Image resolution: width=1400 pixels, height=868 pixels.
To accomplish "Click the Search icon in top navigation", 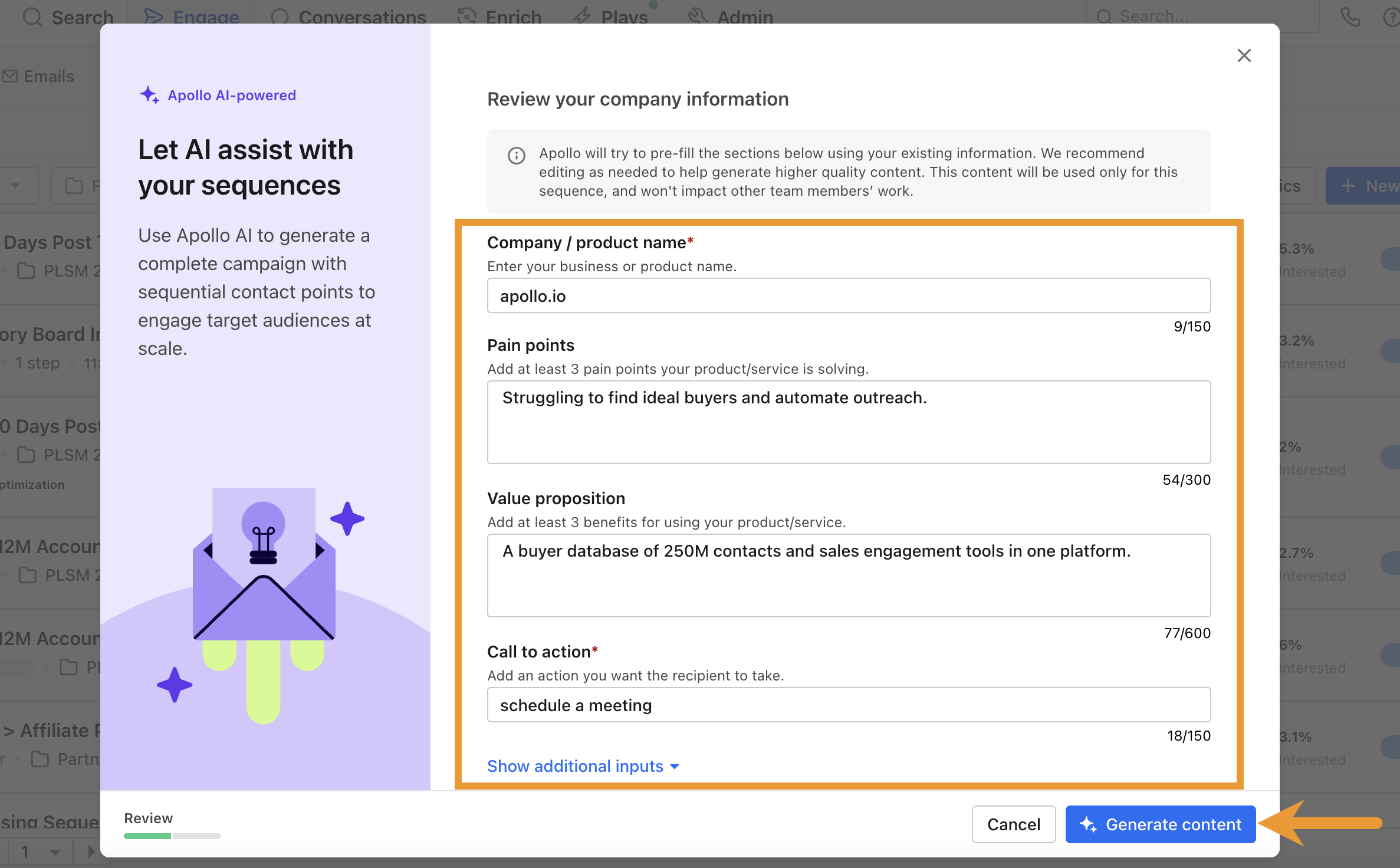I will (x=31, y=14).
